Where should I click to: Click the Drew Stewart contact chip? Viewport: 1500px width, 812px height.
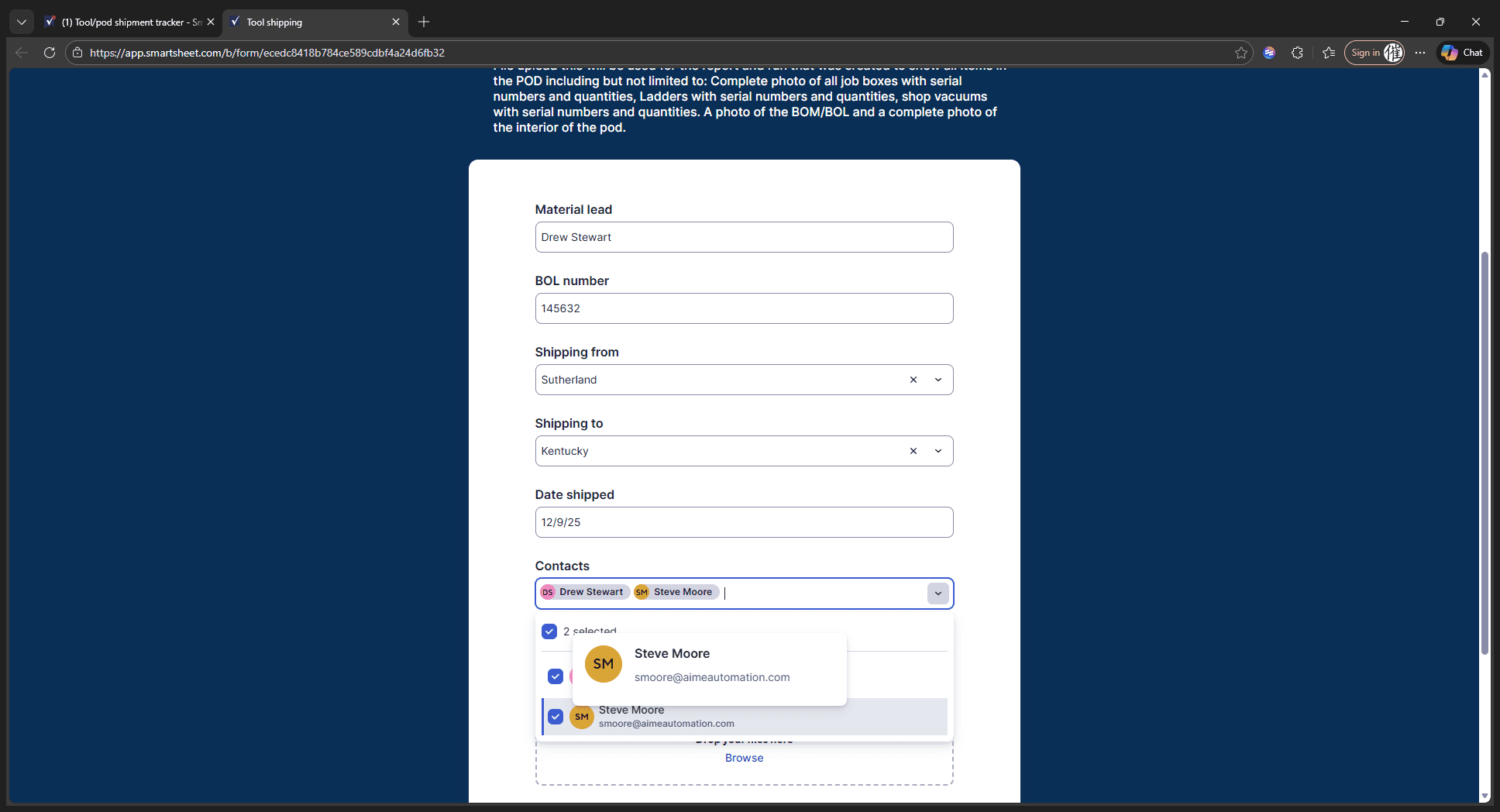pos(584,592)
